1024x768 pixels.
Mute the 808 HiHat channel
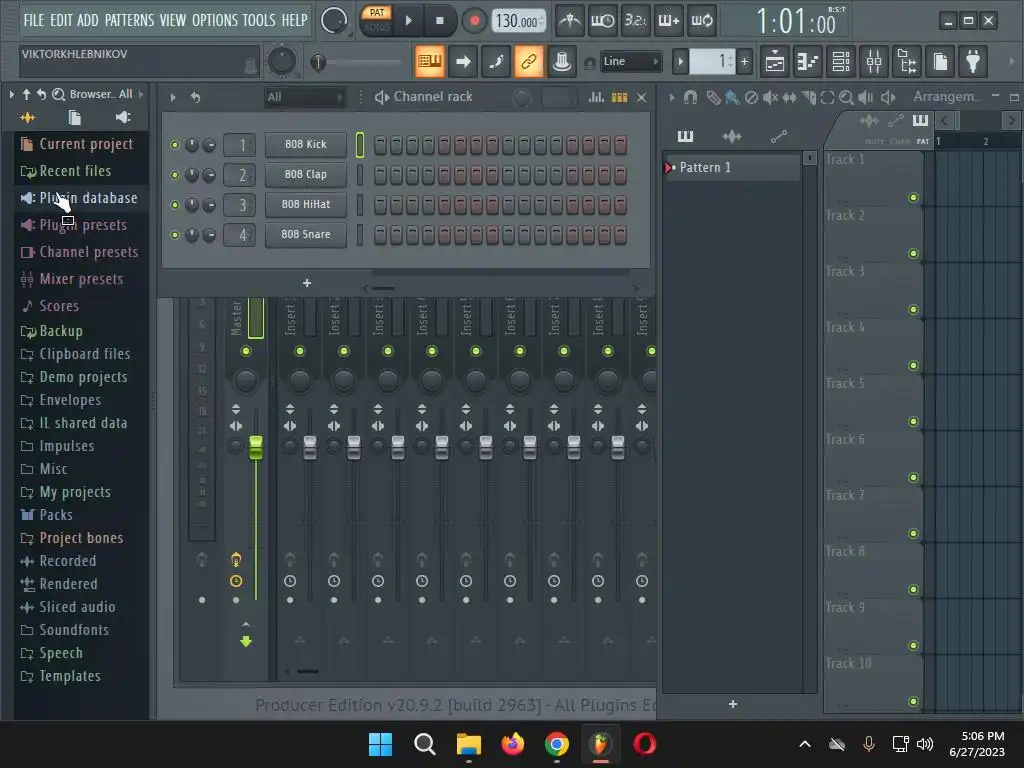175,205
